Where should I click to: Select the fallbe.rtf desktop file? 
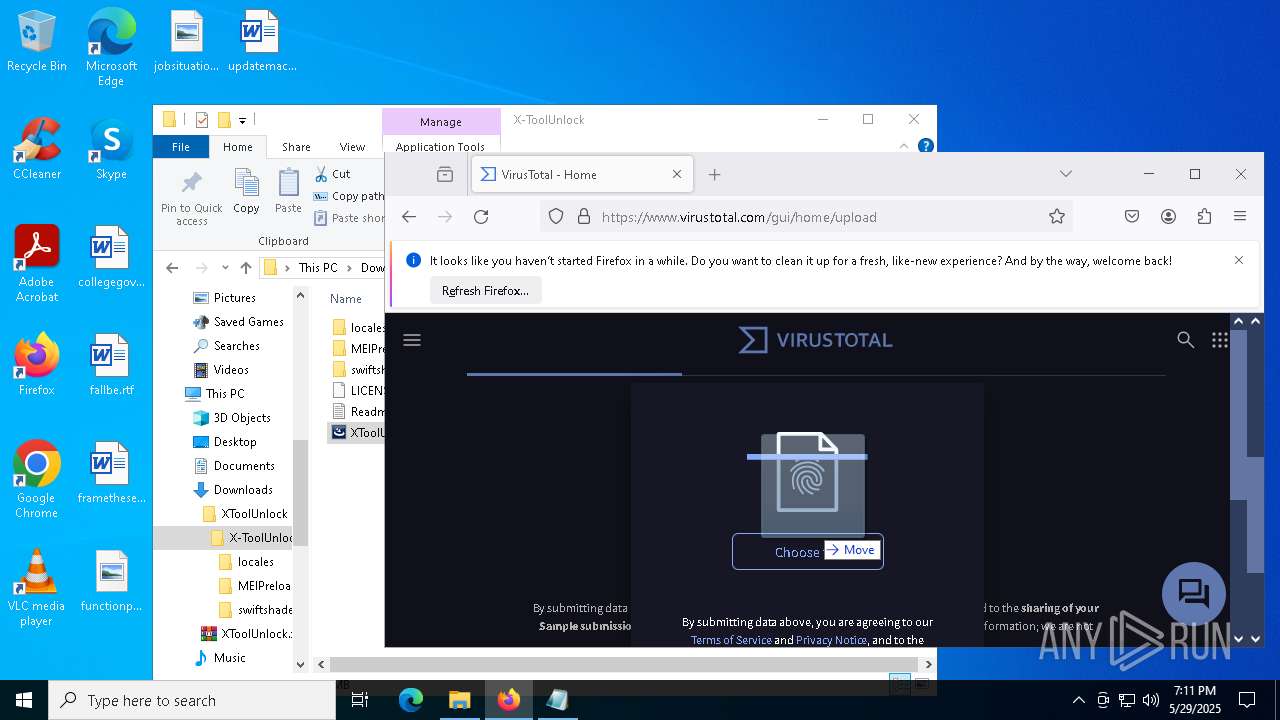pos(111,365)
